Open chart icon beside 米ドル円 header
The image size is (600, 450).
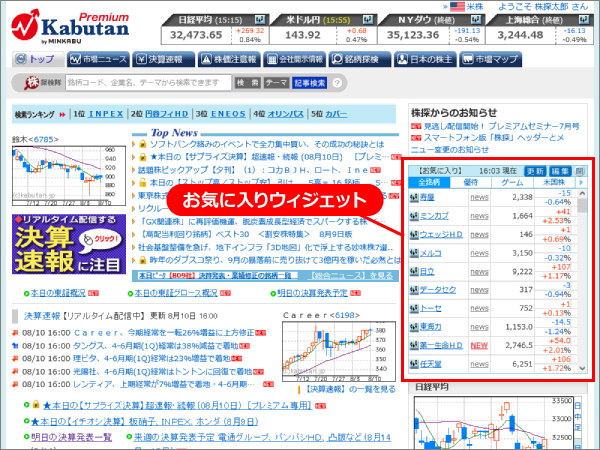(368, 19)
